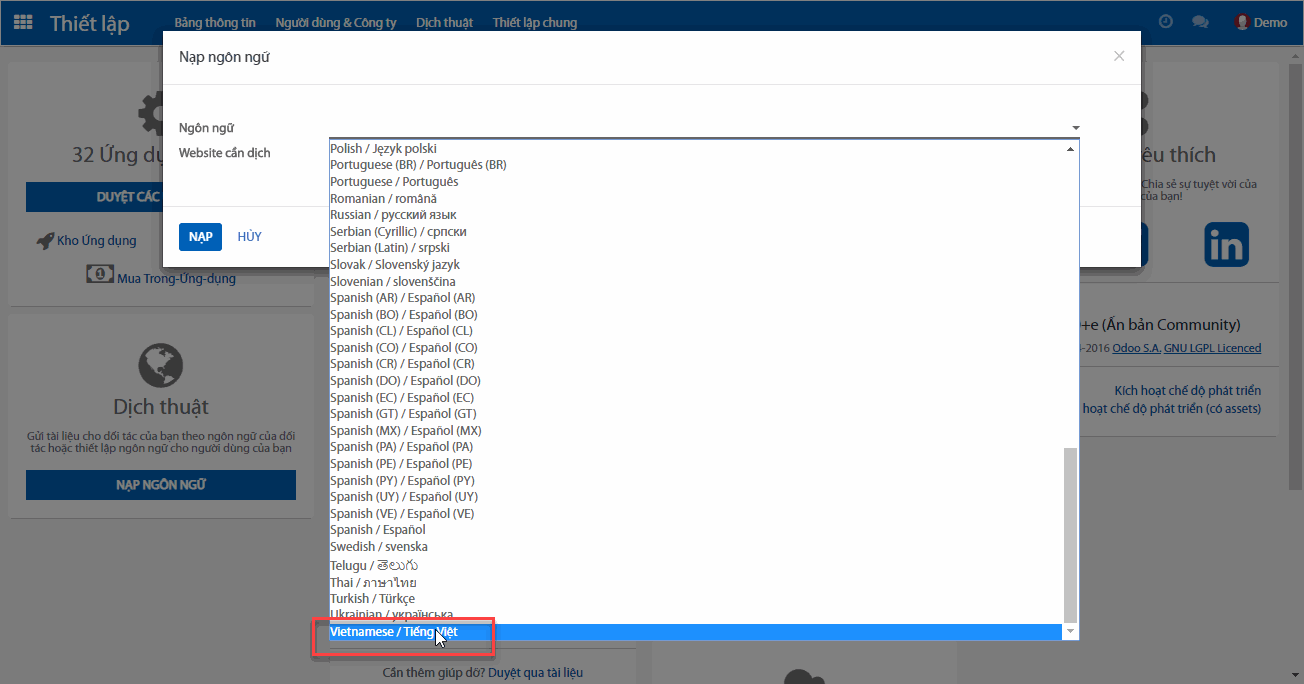Click the LinkedIn share icon

(x=1226, y=245)
